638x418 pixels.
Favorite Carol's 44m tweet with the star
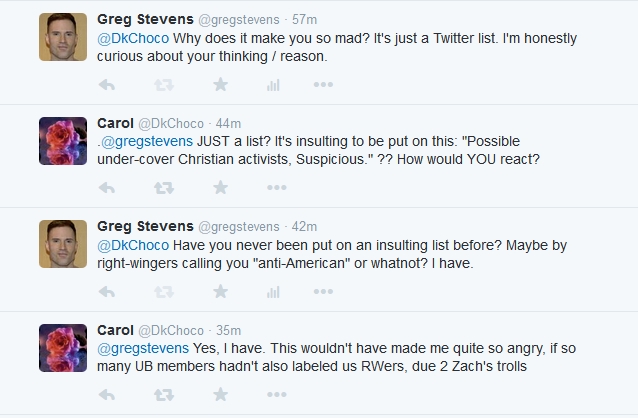[220, 187]
